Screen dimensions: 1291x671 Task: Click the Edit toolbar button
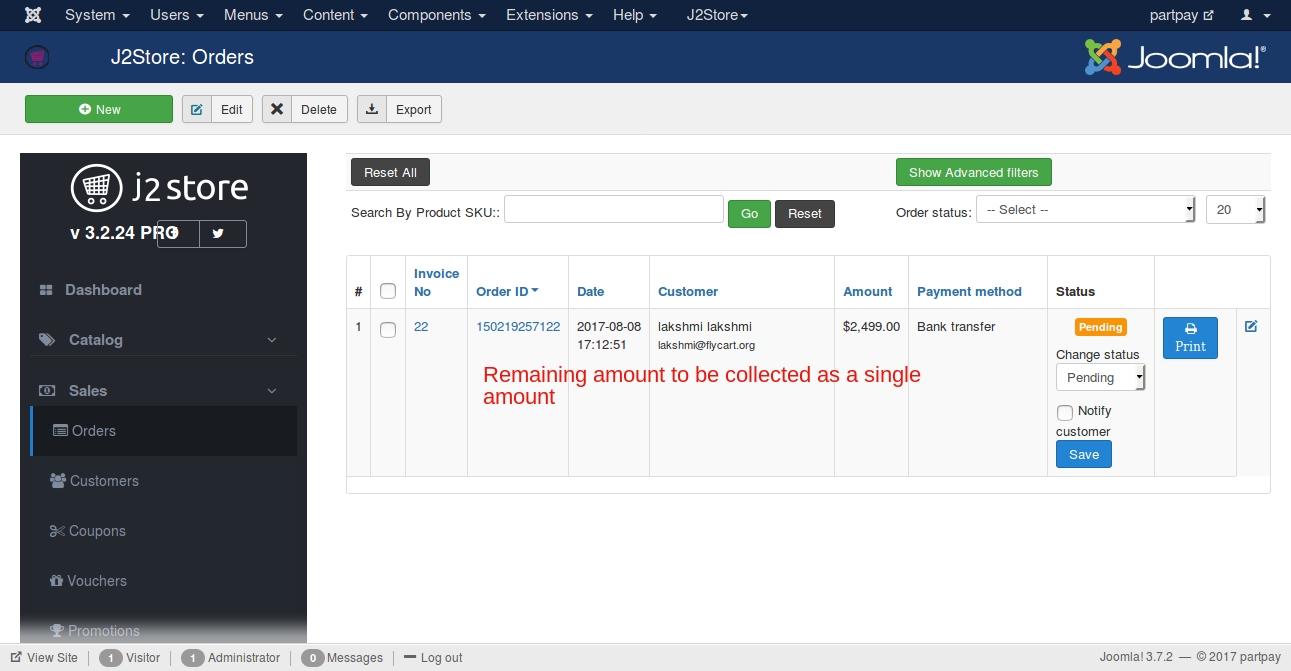217,110
